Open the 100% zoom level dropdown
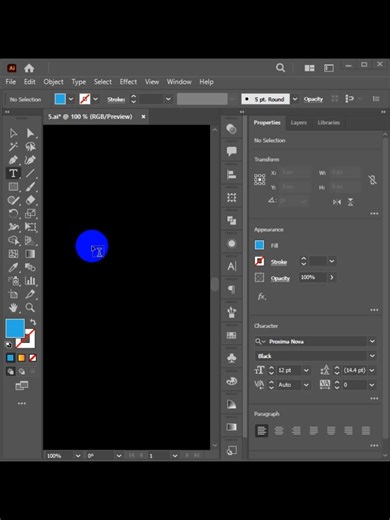This screenshot has width=390, height=520. click(78, 456)
